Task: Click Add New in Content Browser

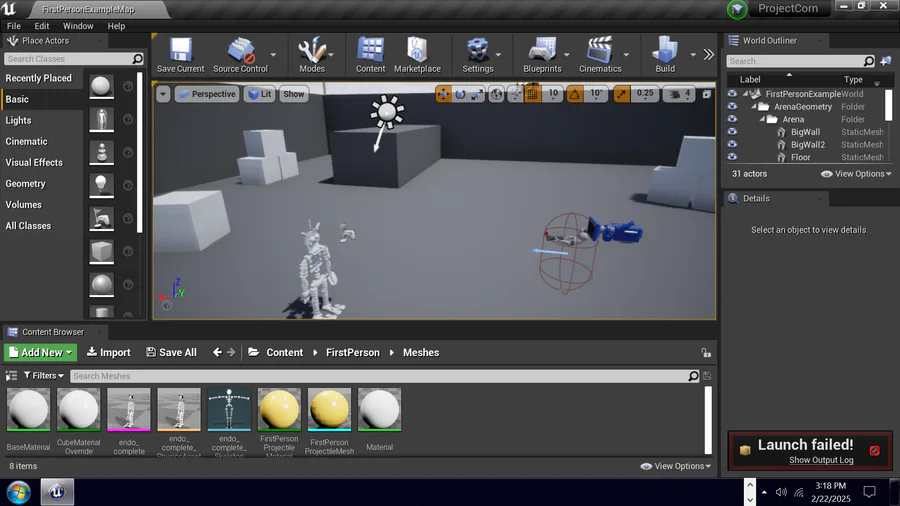Action: point(40,352)
